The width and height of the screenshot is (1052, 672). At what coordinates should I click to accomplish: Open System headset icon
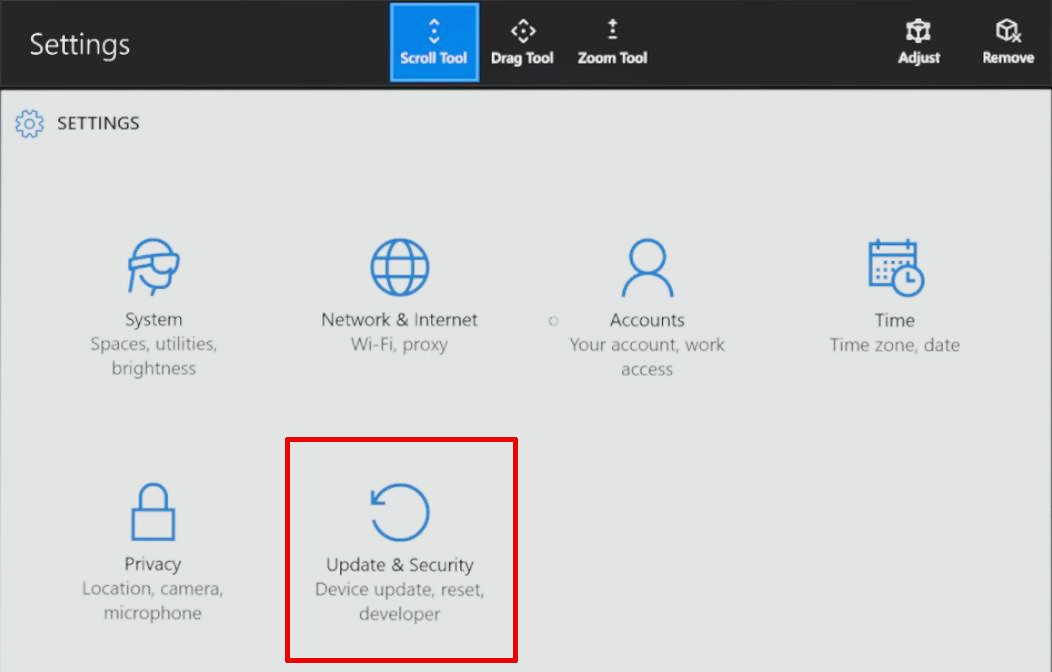(153, 266)
